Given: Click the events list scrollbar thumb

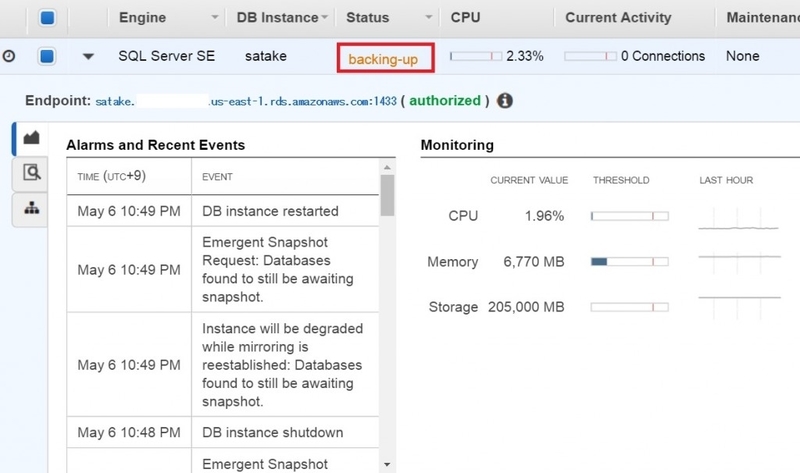Looking at the screenshot, I should click(387, 195).
